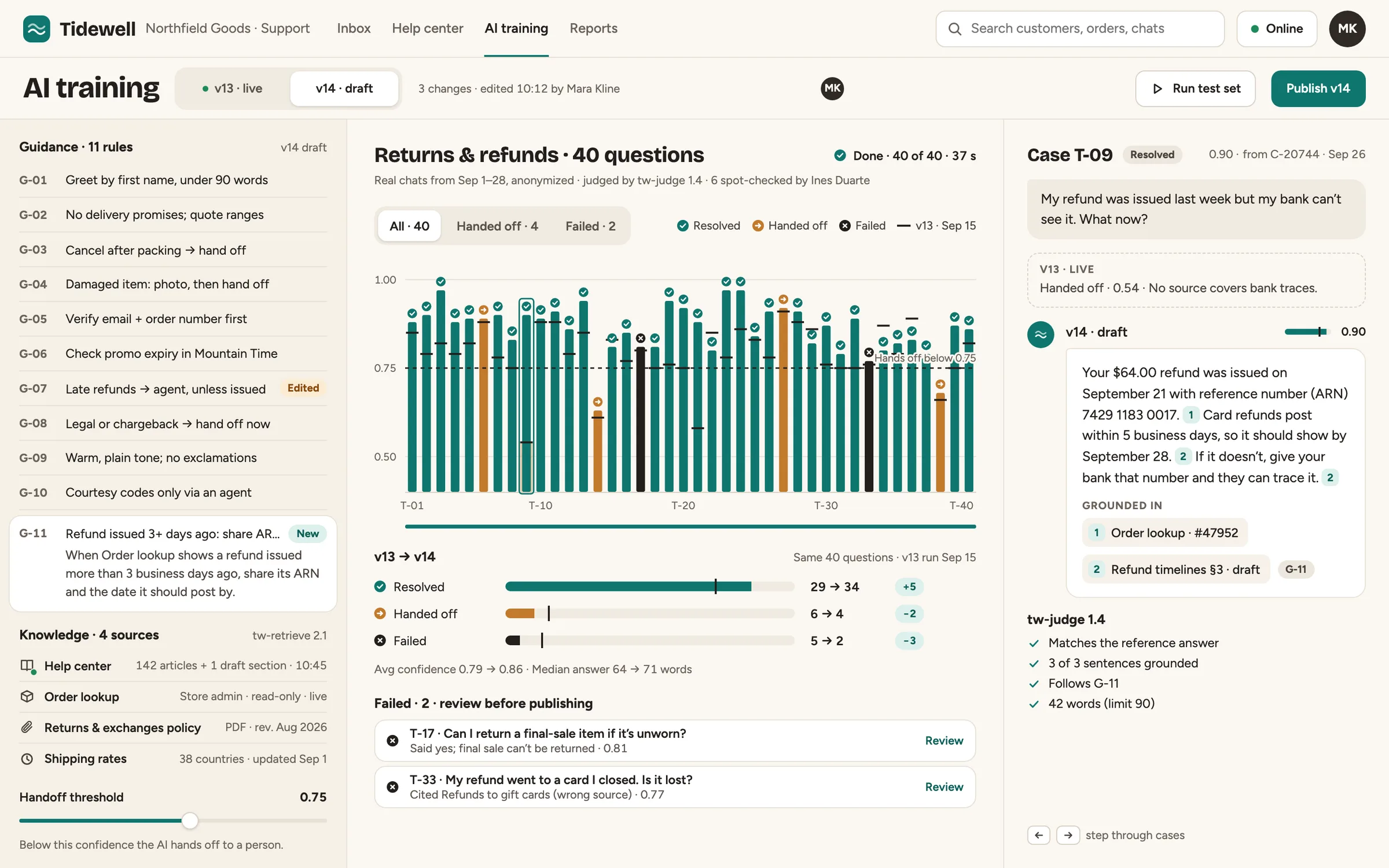Open the Reports nav item
The height and width of the screenshot is (868, 1389).
tap(593, 28)
